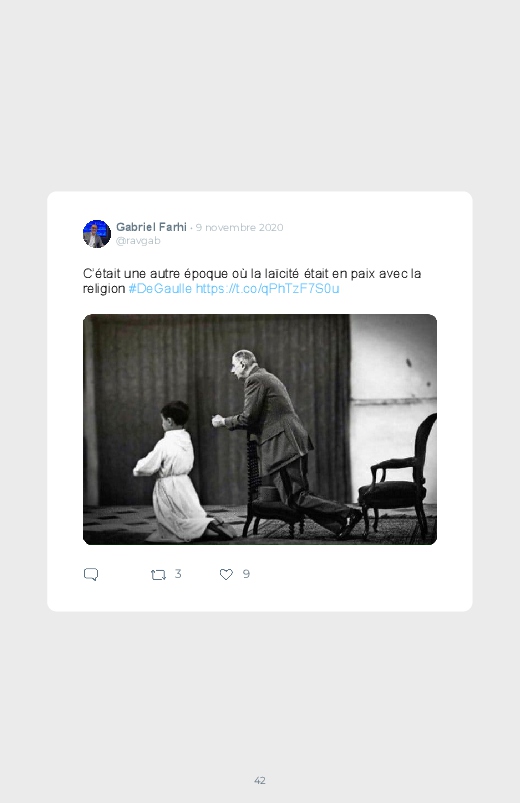
Task: Open the @ravgab handle
Action: point(138,241)
